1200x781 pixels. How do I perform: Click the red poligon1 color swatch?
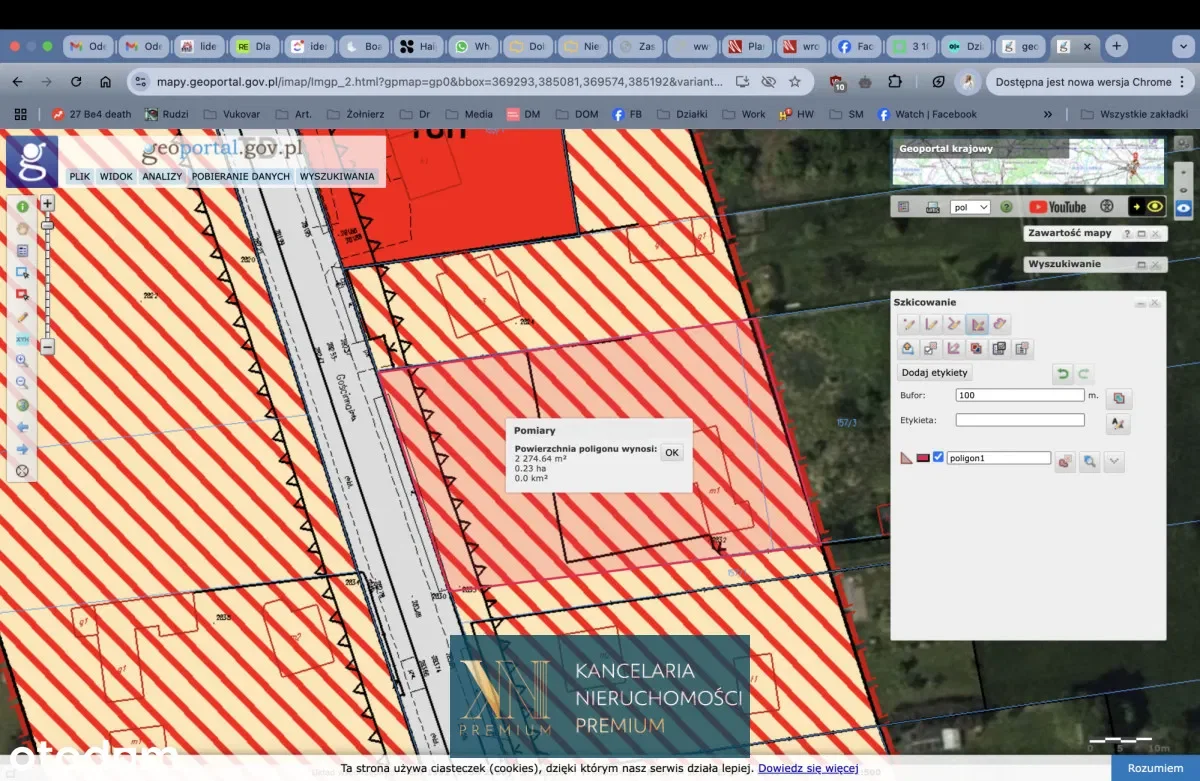(922, 458)
